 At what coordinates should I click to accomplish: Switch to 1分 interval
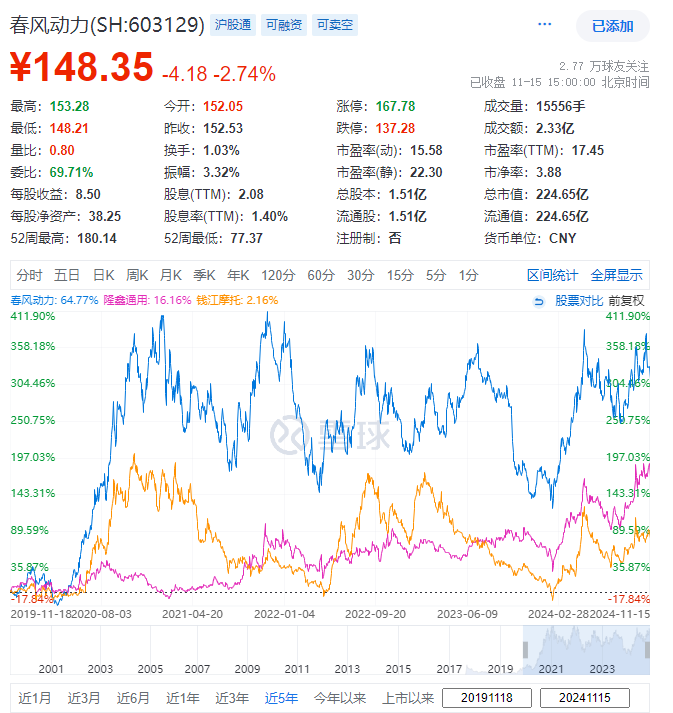click(468, 275)
